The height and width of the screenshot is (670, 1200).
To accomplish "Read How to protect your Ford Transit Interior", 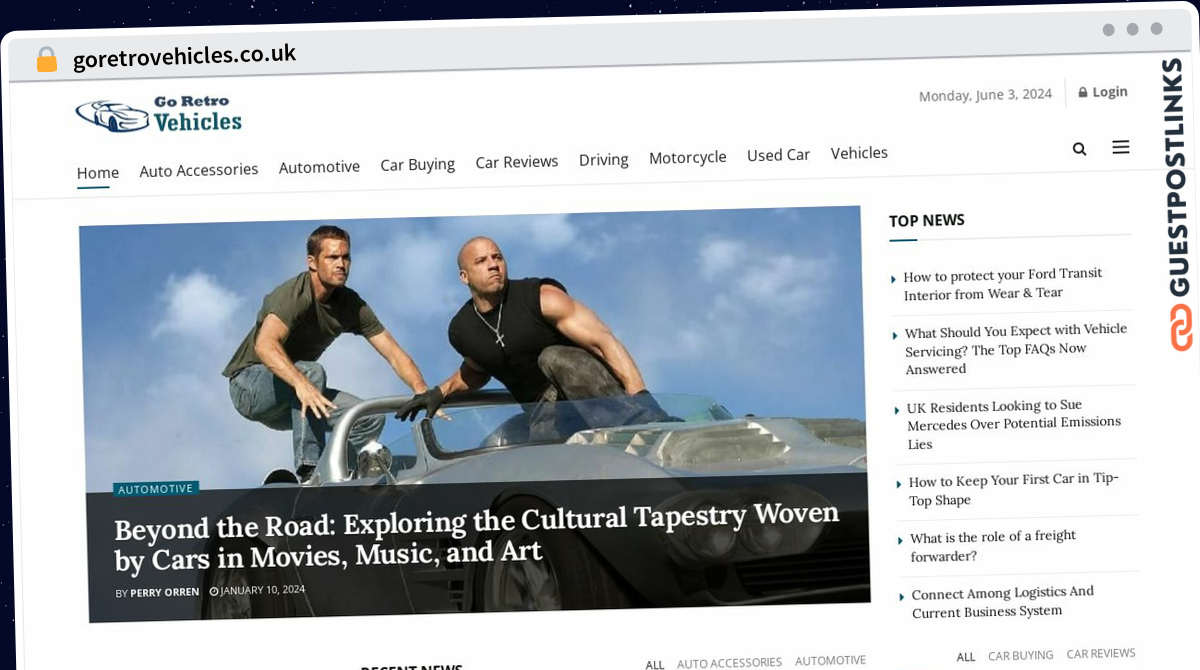I will click(x=1002, y=284).
